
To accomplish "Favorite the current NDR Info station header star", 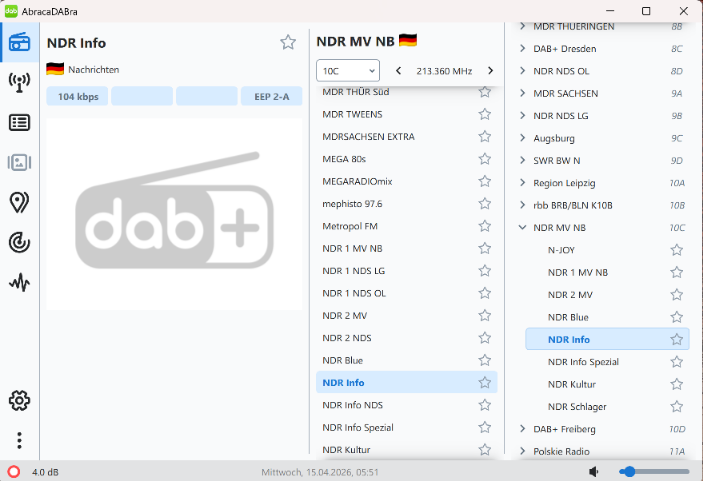I will [288, 42].
